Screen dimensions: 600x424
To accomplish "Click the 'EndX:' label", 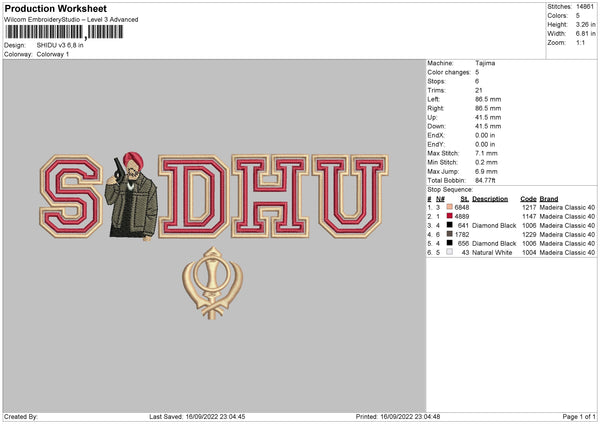I will pyautogui.click(x=436, y=135).
